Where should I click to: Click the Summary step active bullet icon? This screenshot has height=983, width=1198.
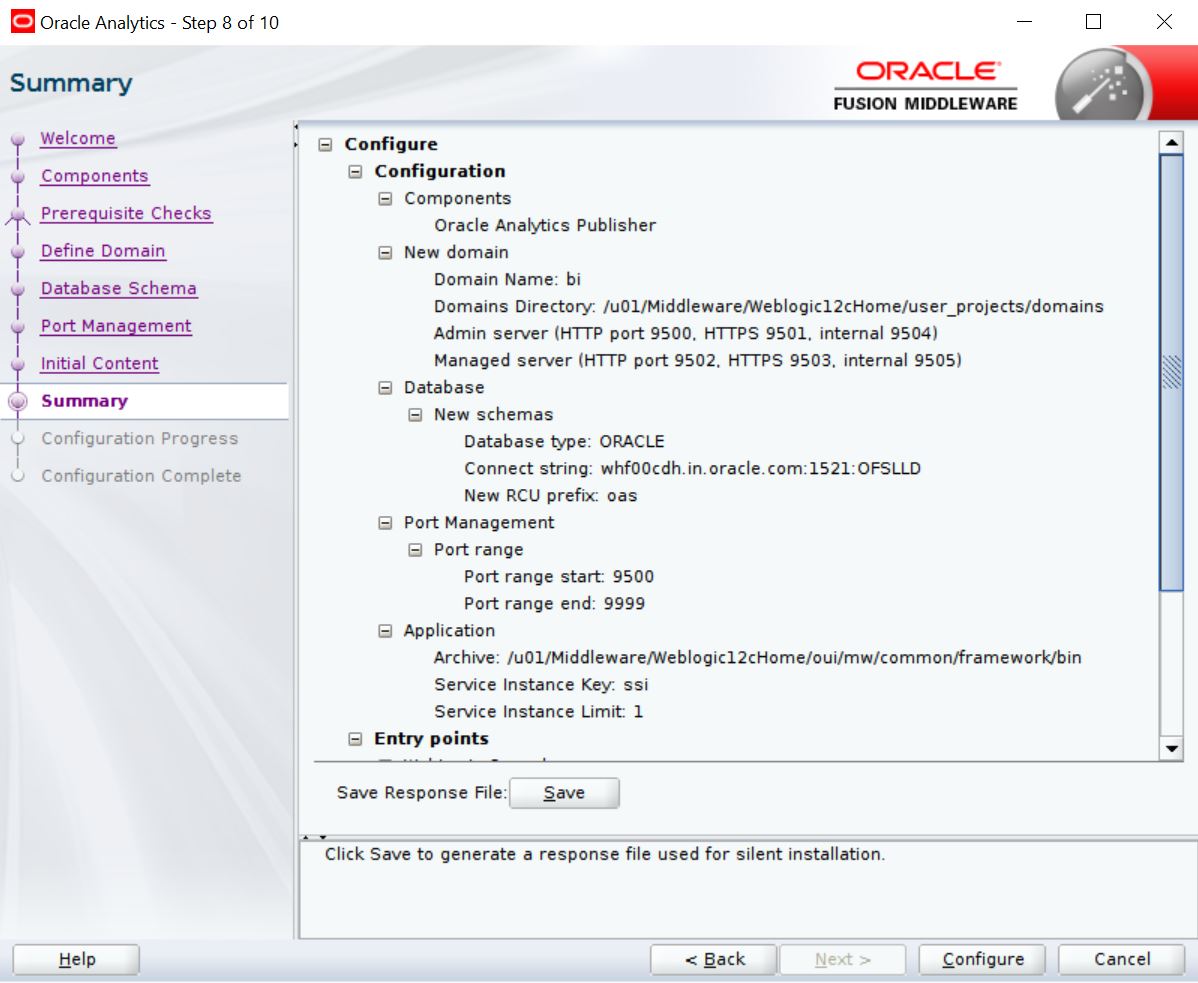tap(18, 401)
